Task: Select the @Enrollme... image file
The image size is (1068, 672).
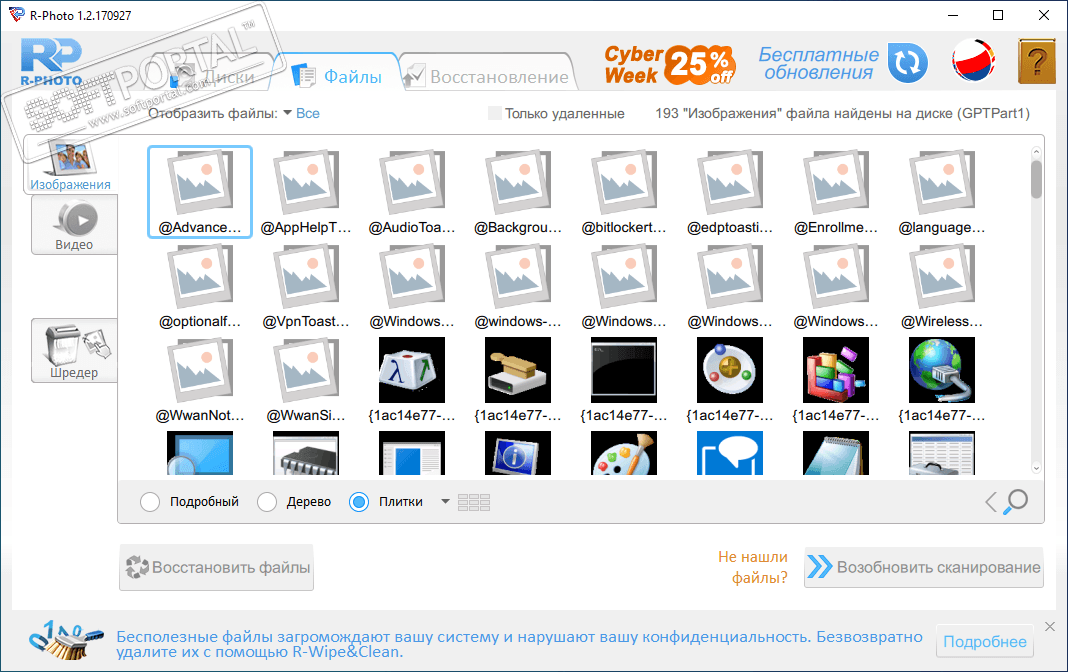Action: pyautogui.click(x=836, y=192)
